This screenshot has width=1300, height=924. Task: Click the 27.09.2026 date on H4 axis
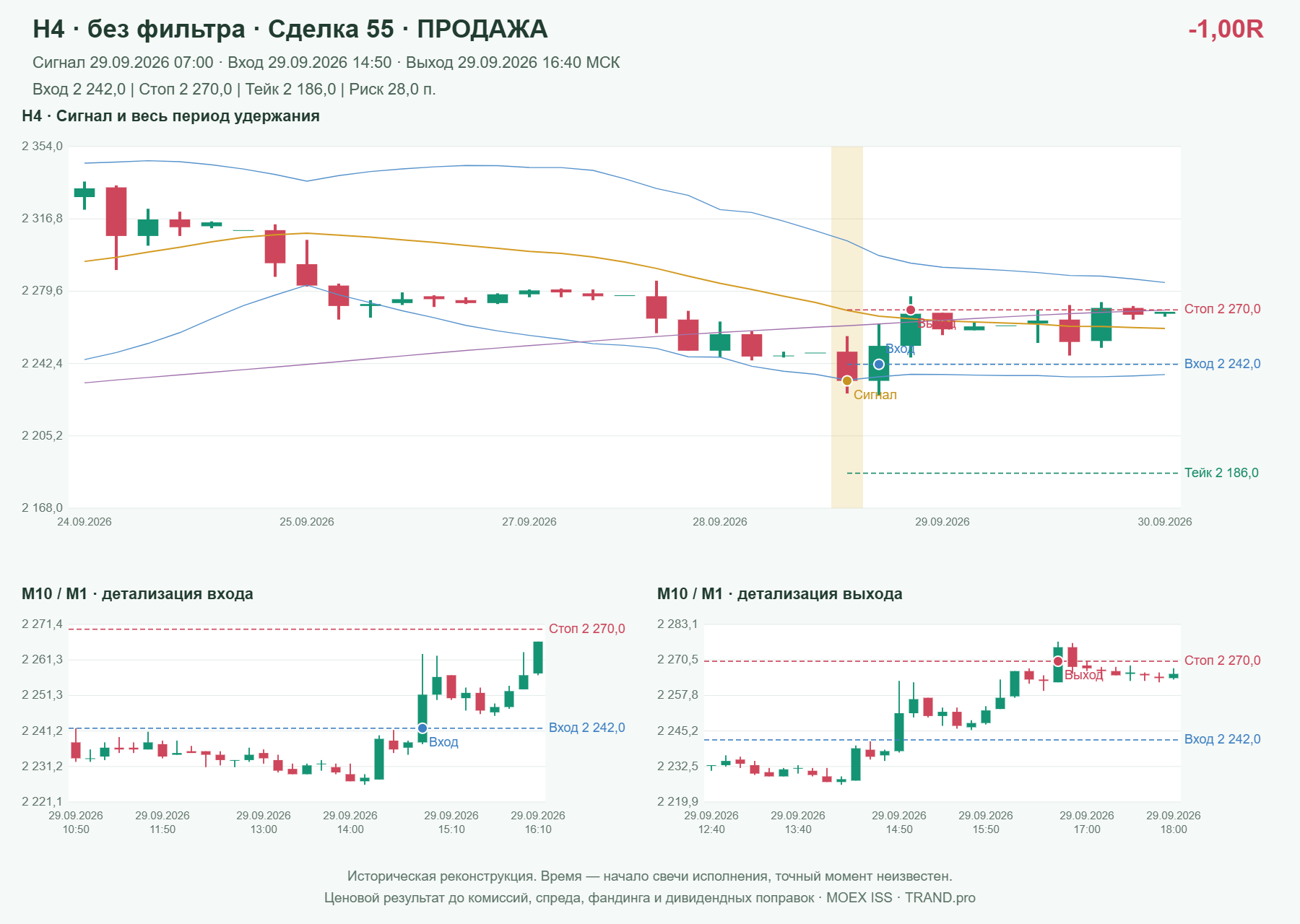[x=529, y=522]
